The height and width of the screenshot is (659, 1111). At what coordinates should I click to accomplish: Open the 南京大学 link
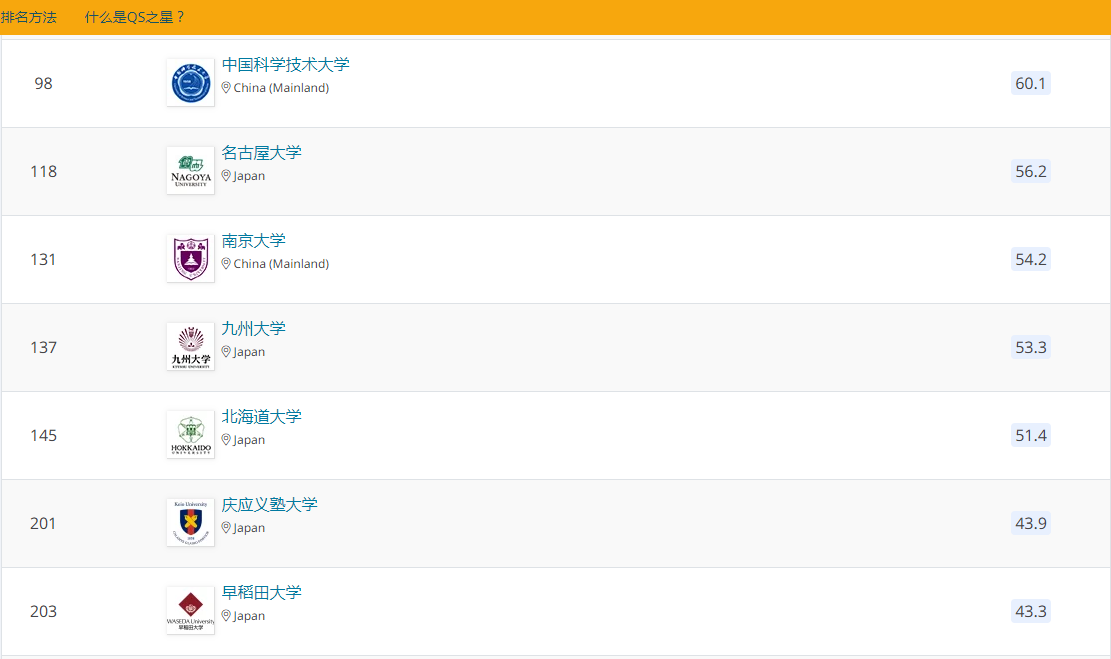click(x=254, y=240)
